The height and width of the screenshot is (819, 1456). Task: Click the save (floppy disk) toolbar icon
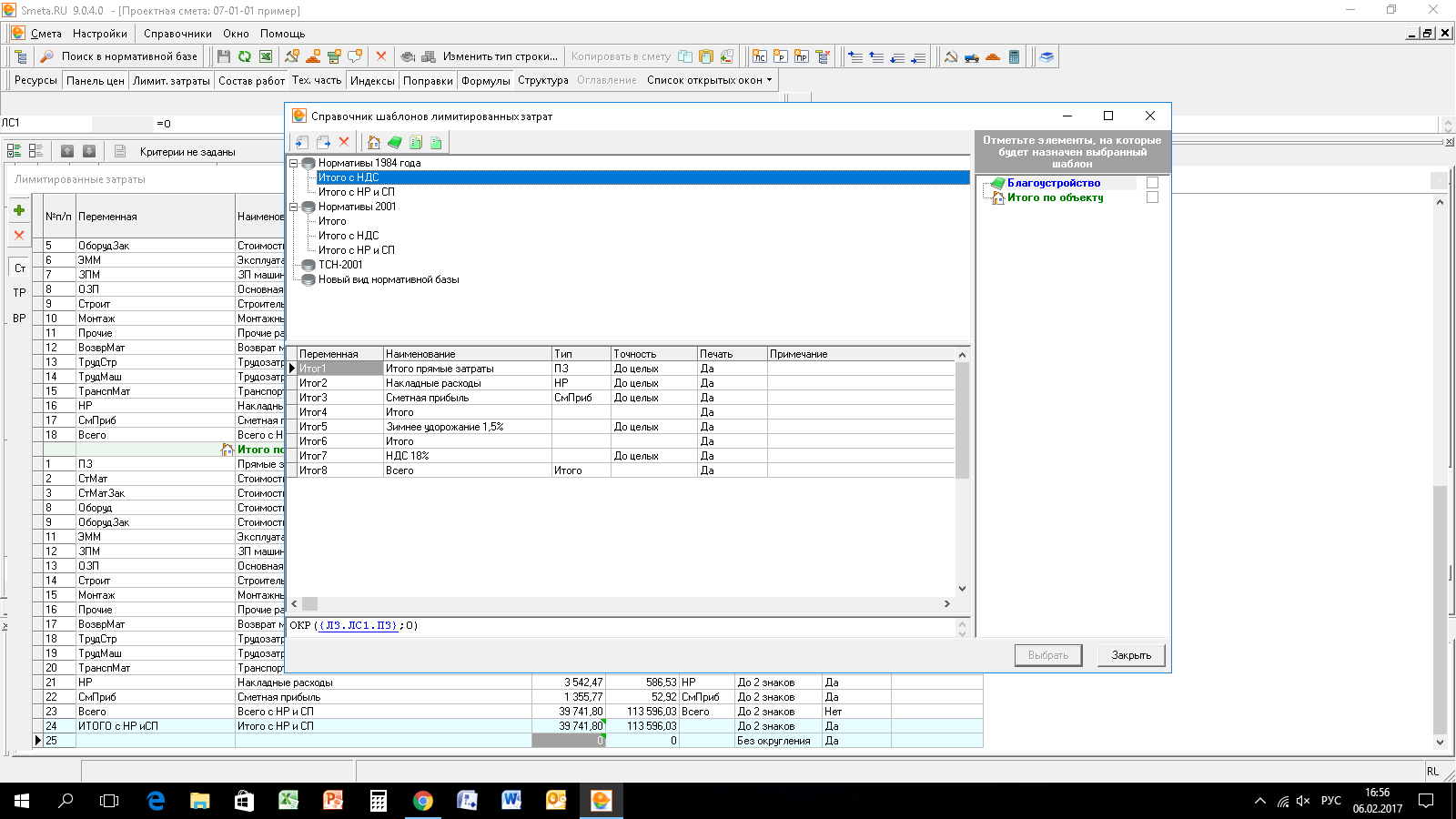click(224, 56)
